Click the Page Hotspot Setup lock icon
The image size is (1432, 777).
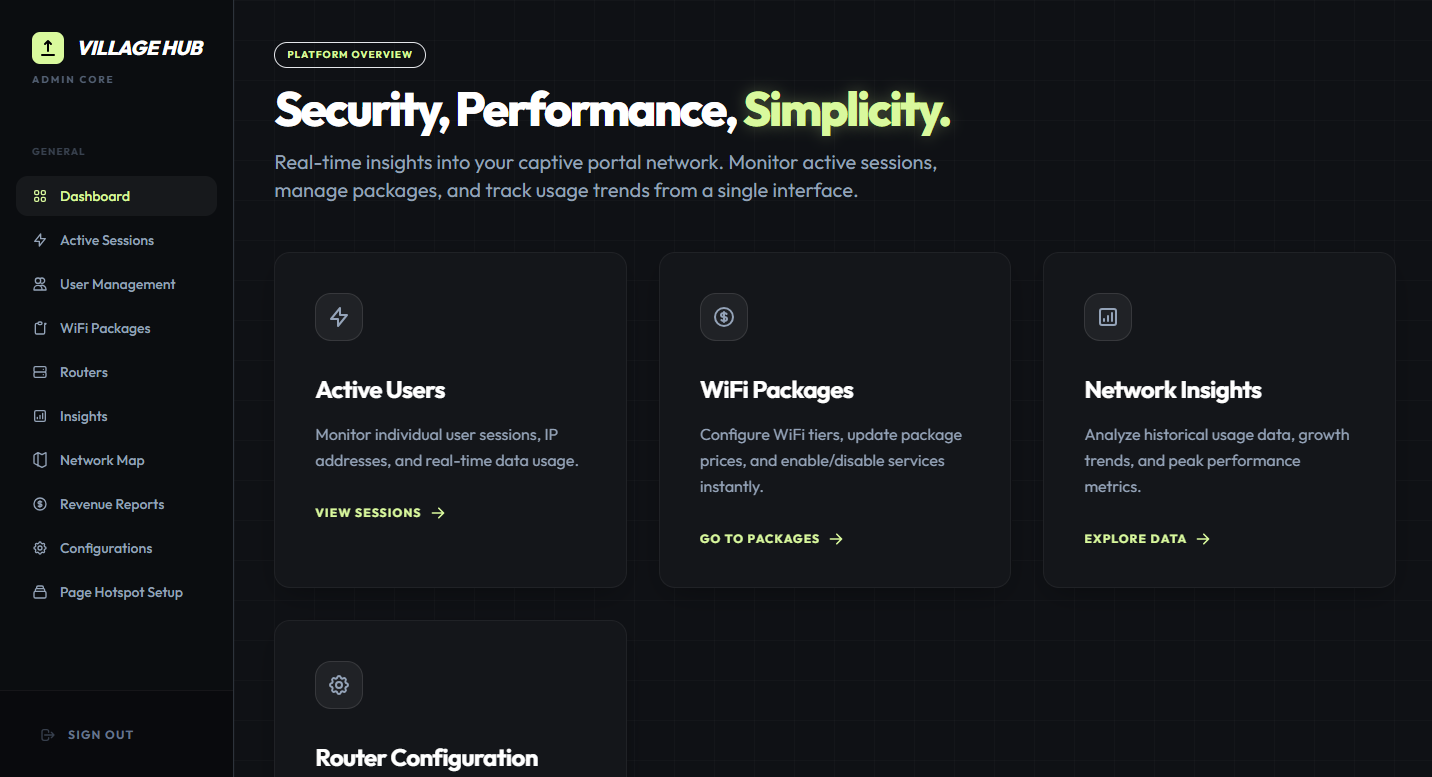point(39,592)
